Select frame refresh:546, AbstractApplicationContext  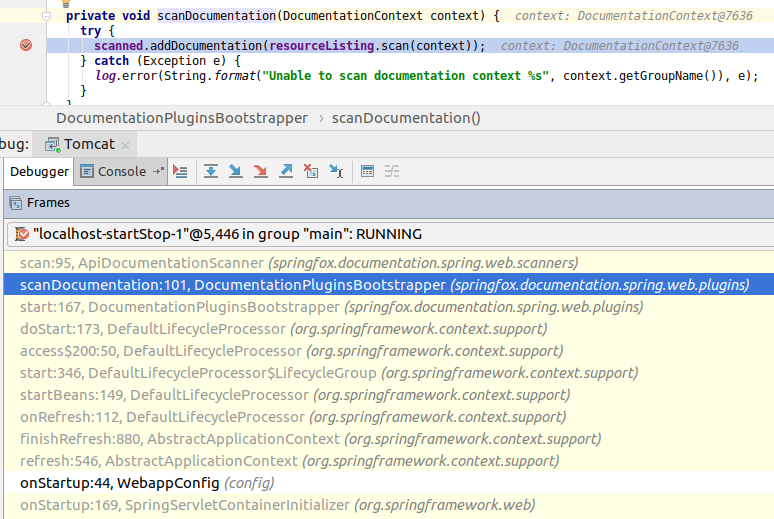389,461
